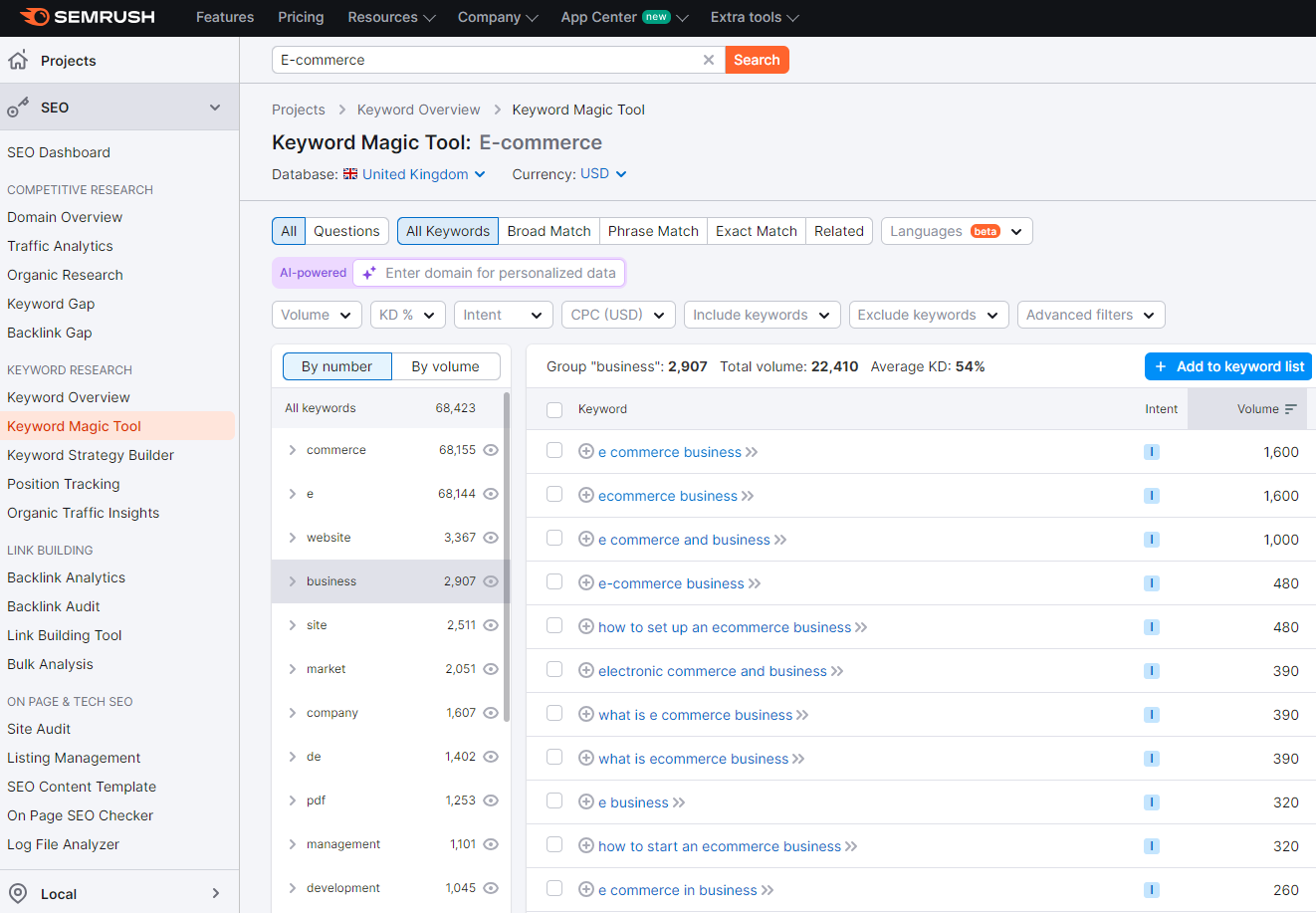Check the 'e business' row checkbox
Image resolution: width=1316 pixels, height=913 pixels.
point(554,800)
